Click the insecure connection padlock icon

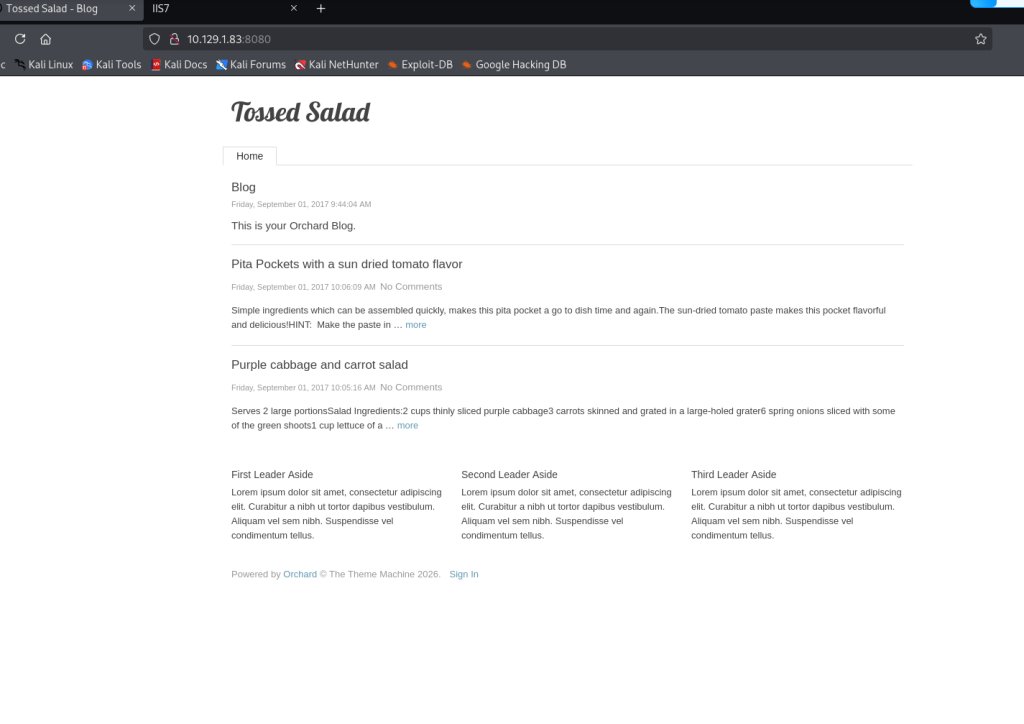coord(173,39)
